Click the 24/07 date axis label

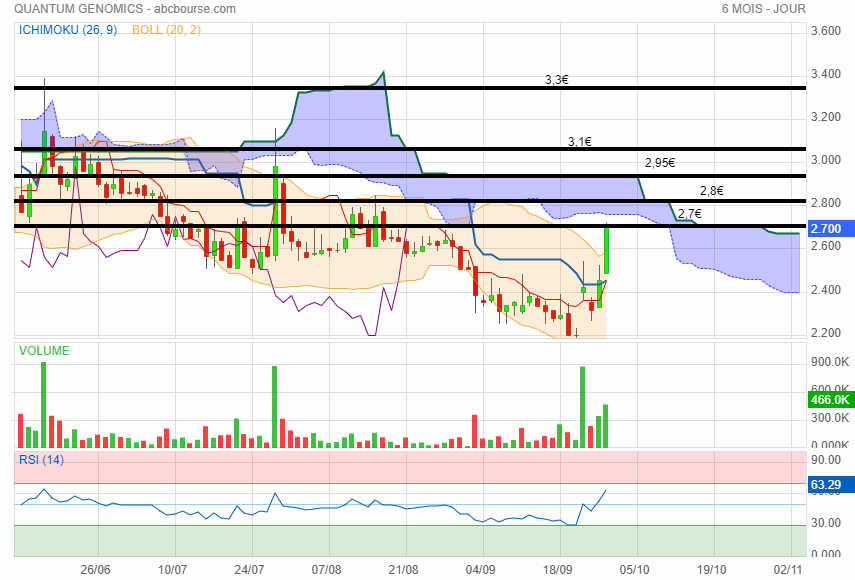tap(249, 570)
